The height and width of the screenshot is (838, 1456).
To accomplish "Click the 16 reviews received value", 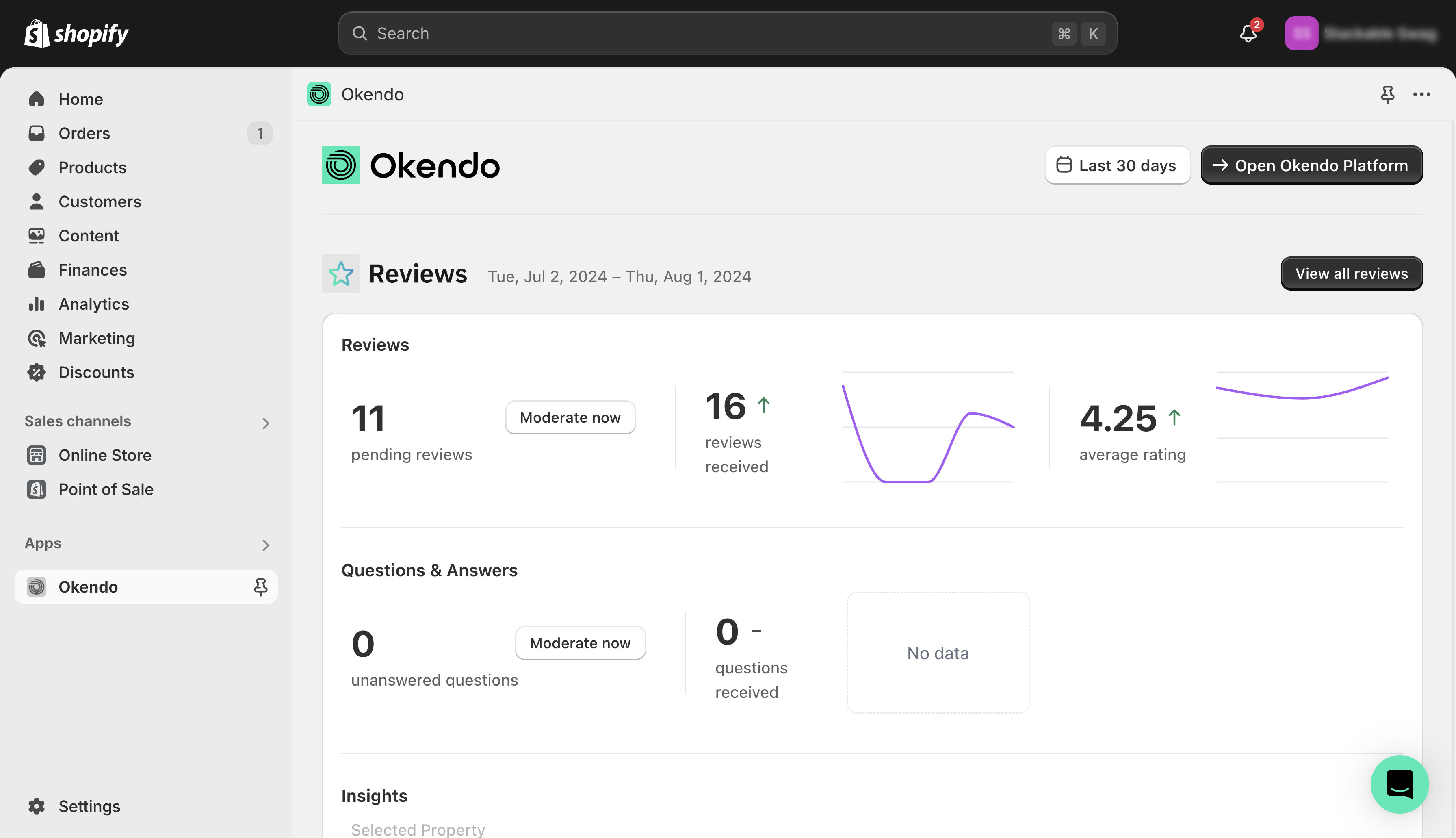I will (726, 406).
